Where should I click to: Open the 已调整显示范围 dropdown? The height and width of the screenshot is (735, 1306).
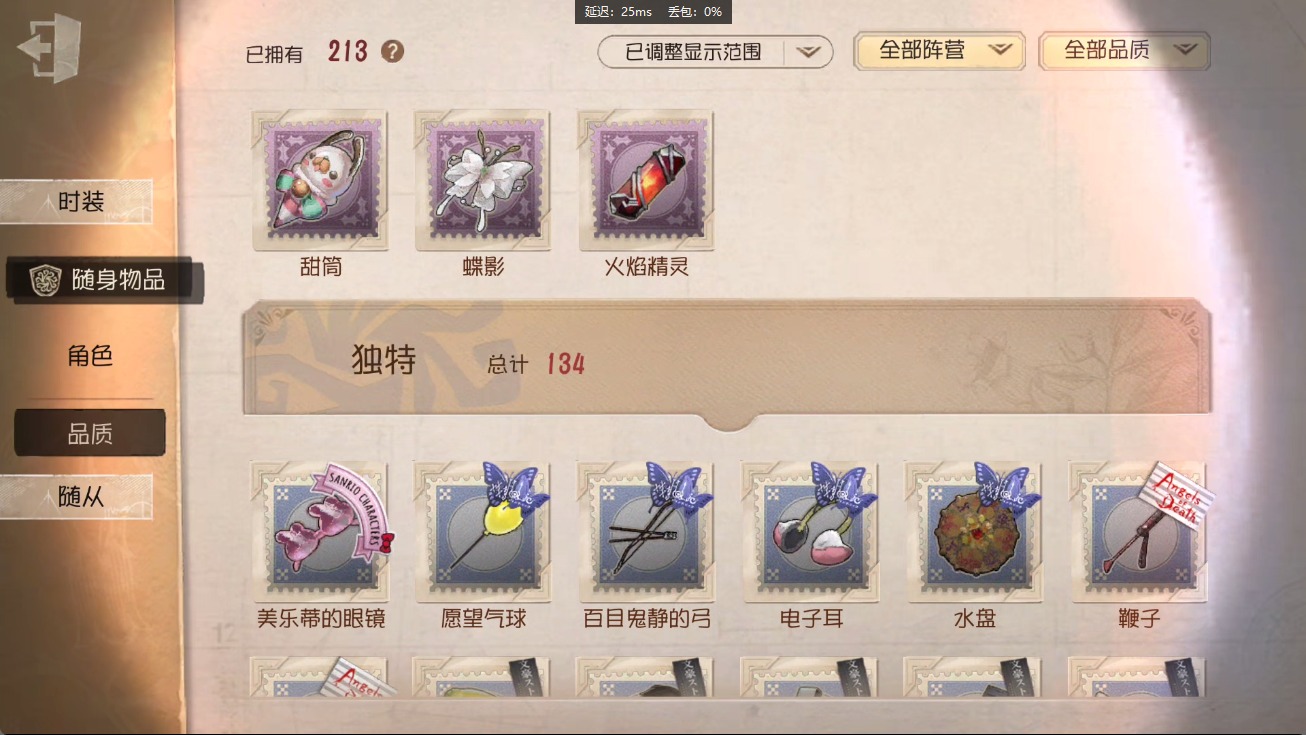715,52
